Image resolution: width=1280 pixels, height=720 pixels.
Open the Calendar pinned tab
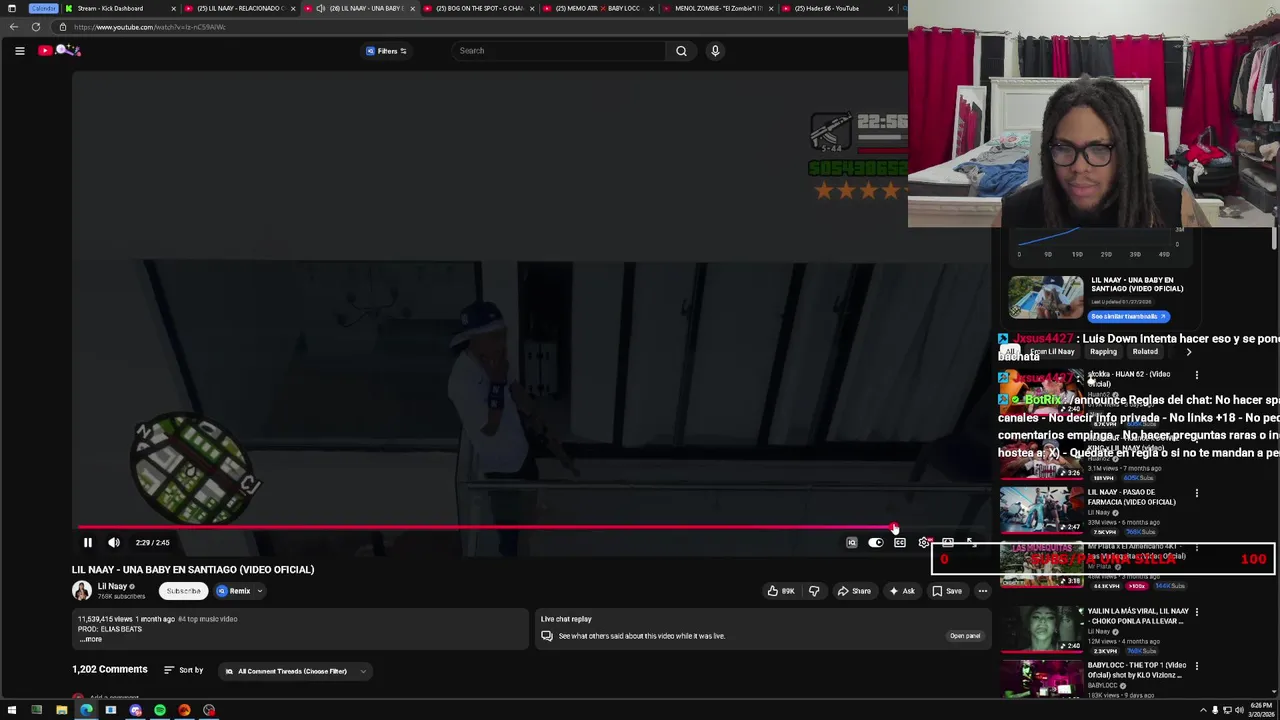coord(43,8)
